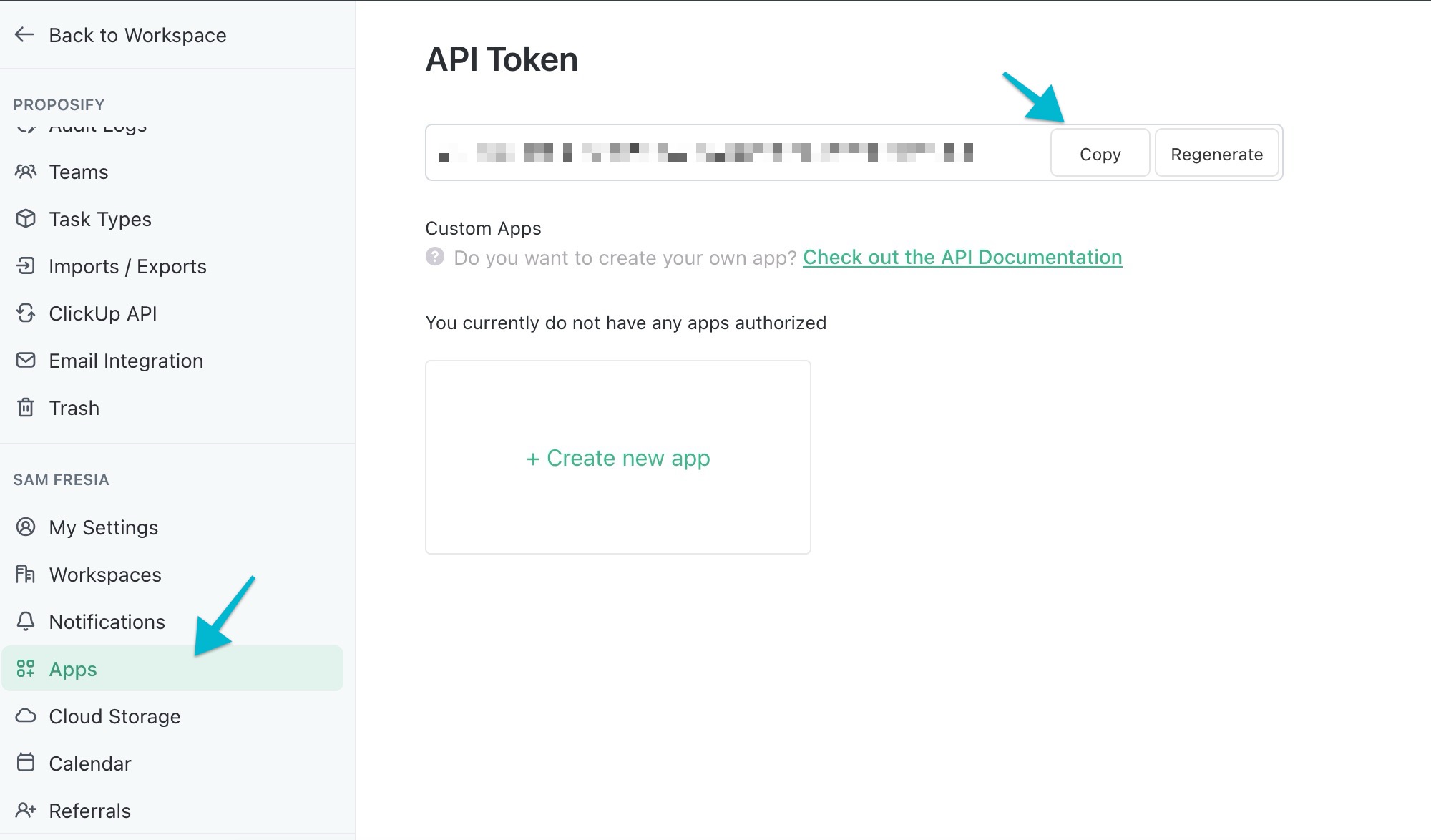1431x840 pixels.
Task: Click the Task Types cube icon
Action: 26,219
